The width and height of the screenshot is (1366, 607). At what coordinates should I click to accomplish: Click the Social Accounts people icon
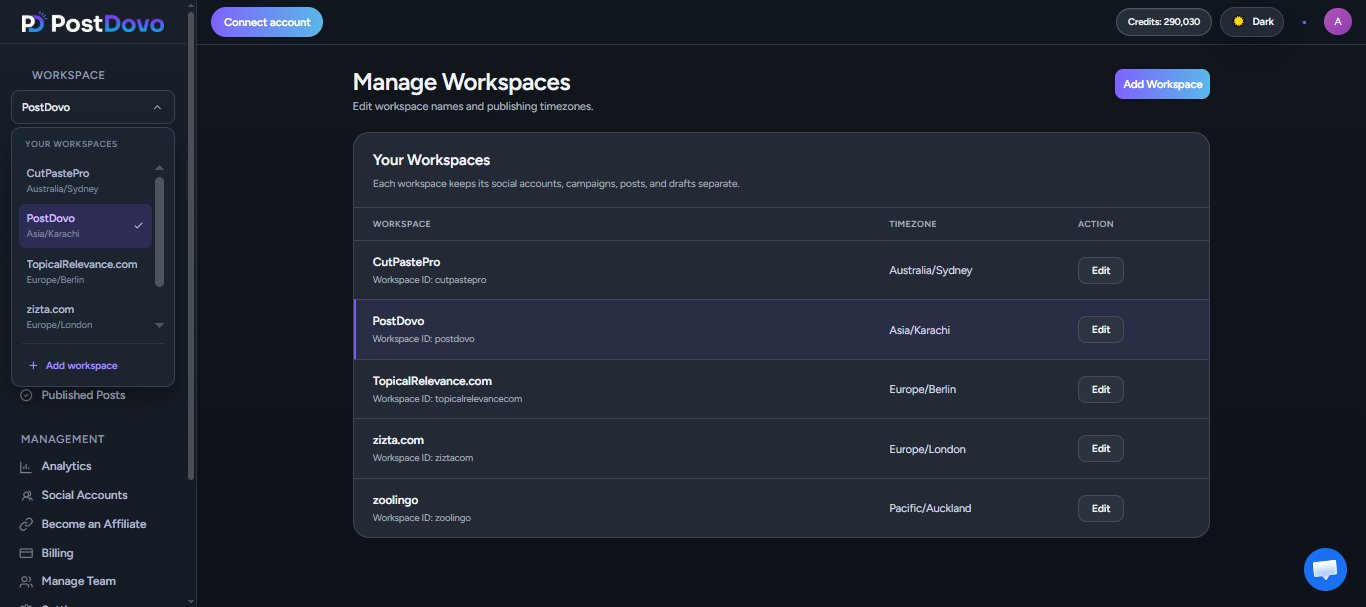coord(26,496)
